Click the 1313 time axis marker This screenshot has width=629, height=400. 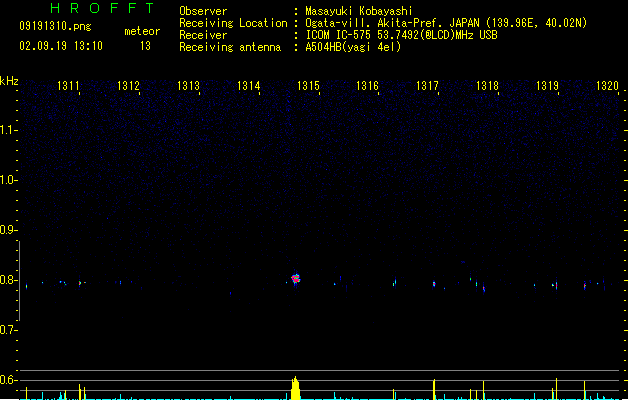(x=189, y=86)
